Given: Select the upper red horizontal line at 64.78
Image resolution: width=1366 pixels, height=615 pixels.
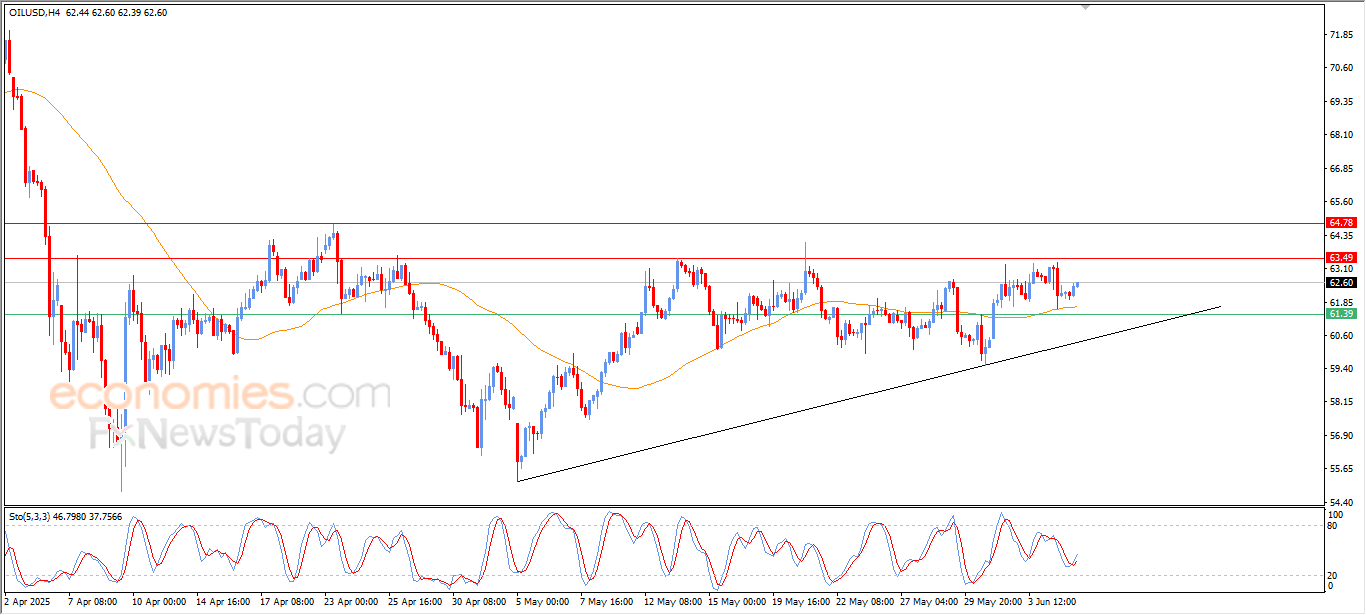Looking at the screenshot, I should pos(662,223).
